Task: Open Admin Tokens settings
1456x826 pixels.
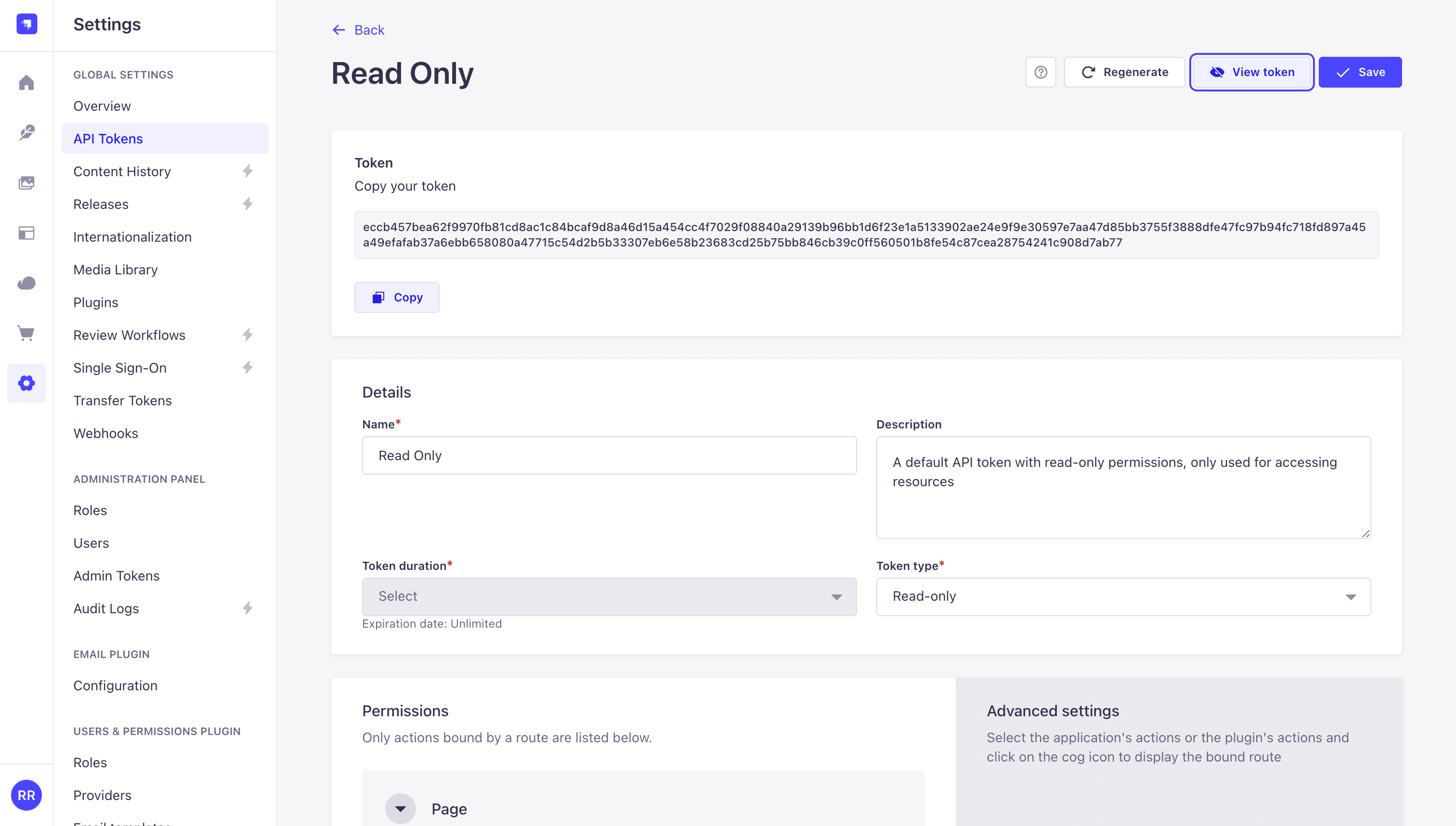Action: pos(165,576)
